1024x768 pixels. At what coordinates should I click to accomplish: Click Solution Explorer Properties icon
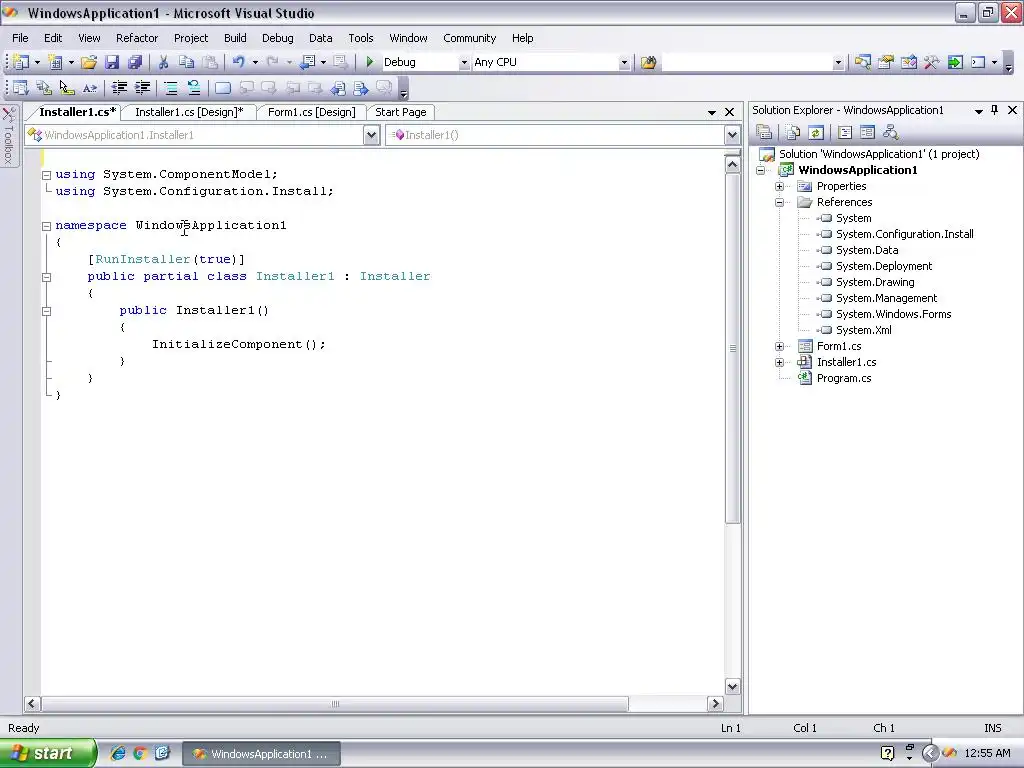764,133
